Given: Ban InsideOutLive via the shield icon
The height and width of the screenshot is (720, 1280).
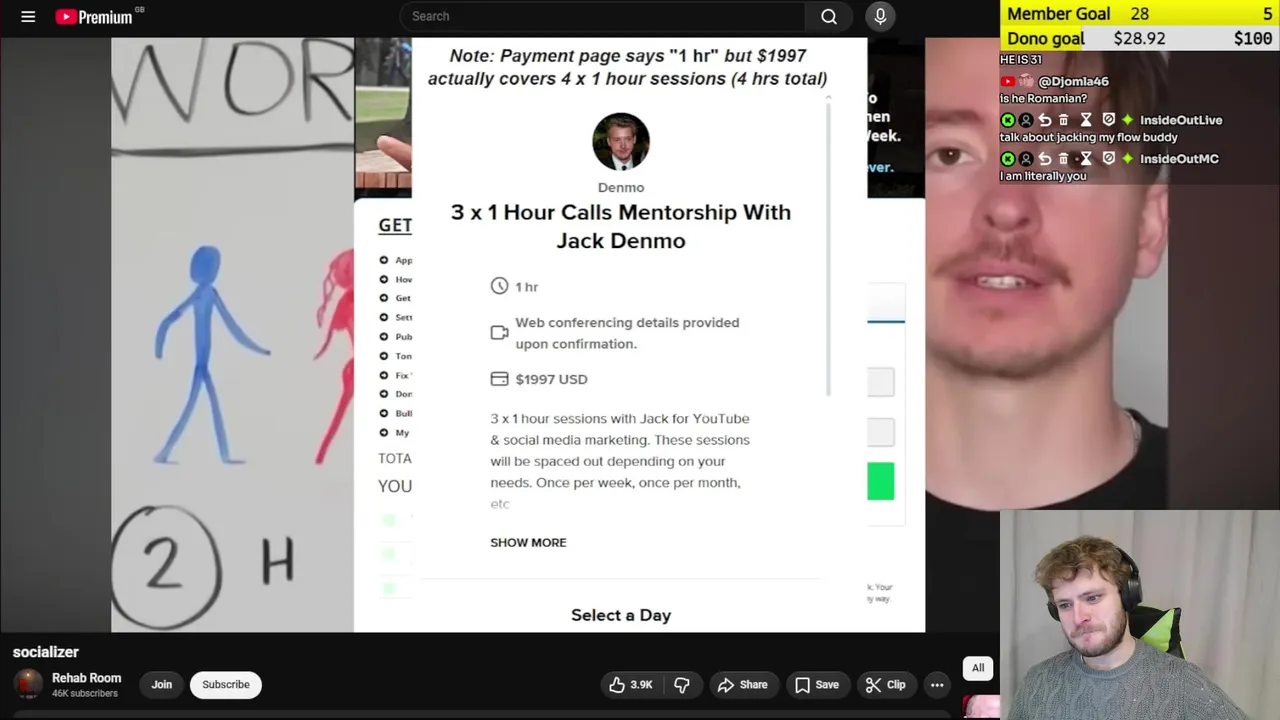Looking at the screenshot, I should [1108, 120].
